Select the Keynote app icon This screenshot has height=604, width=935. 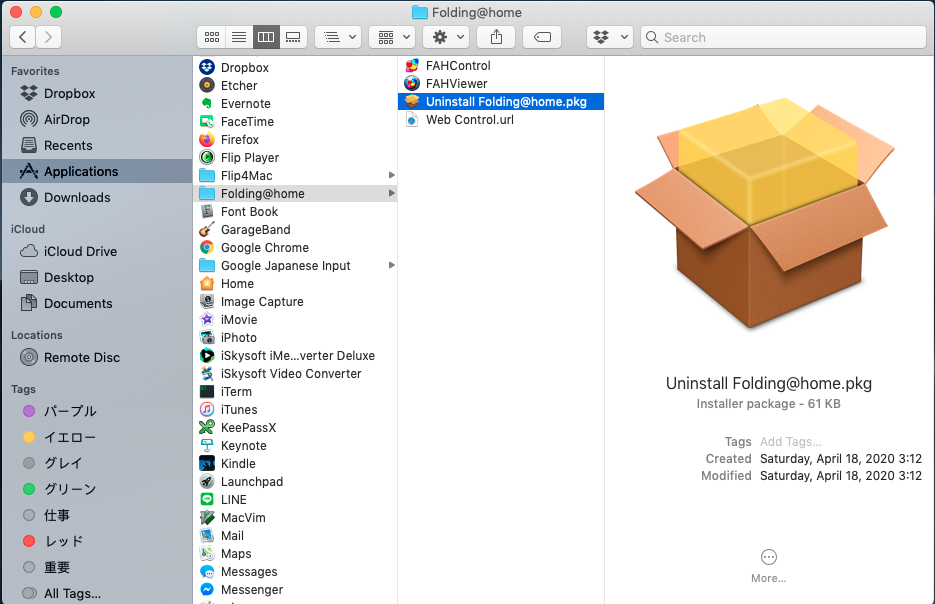[x=207, y=445]
